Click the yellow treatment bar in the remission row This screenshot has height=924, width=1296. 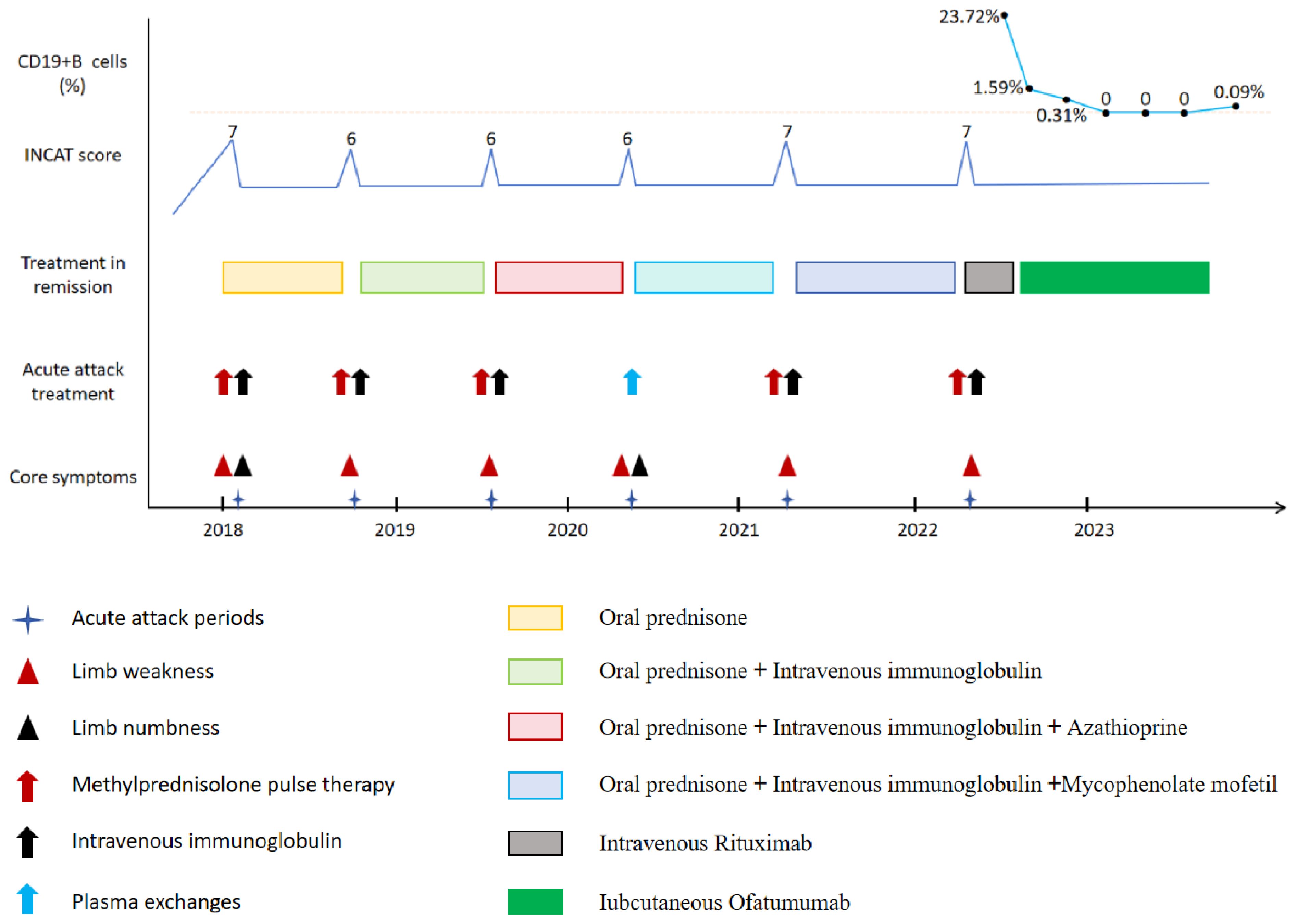click(283, 278)
